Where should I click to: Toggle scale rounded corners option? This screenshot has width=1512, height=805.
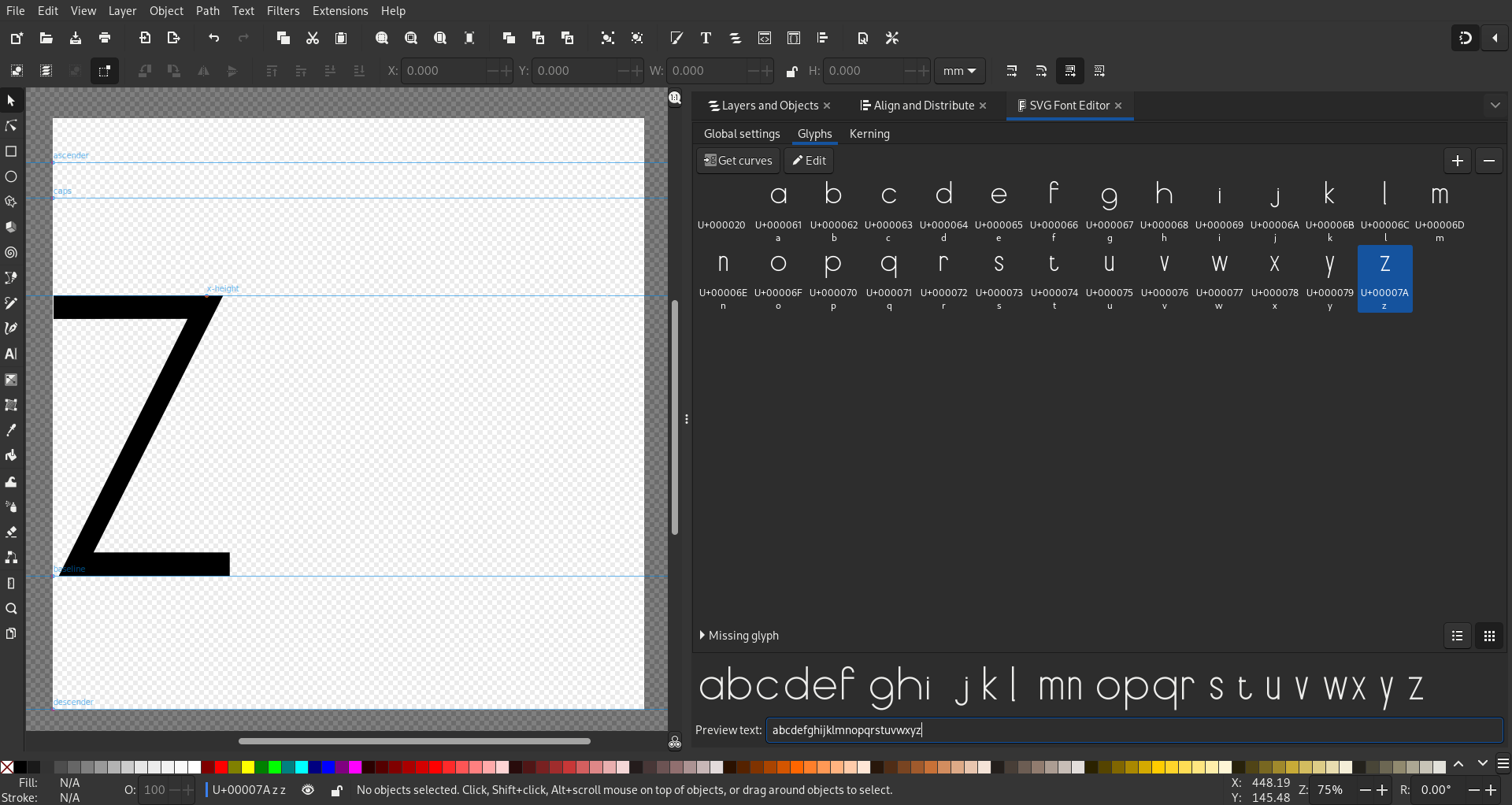pos(1041,71)
